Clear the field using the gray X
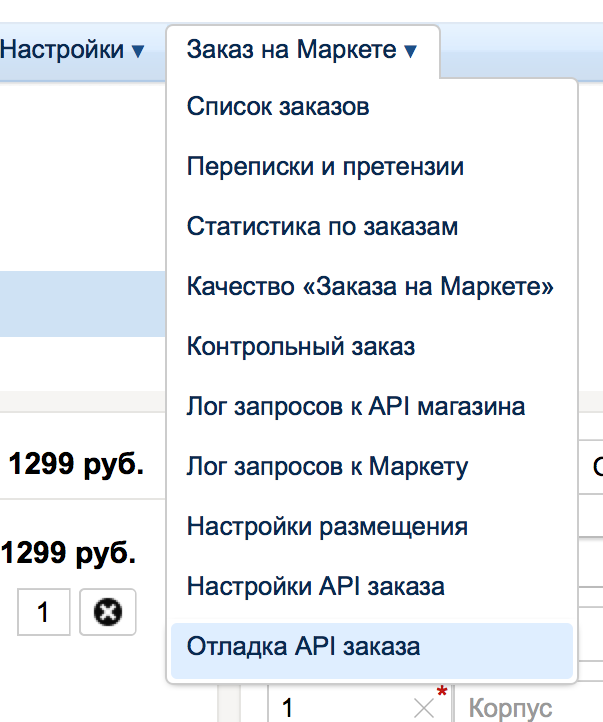This screenshot has width=603, height=722. coord(425,708)
